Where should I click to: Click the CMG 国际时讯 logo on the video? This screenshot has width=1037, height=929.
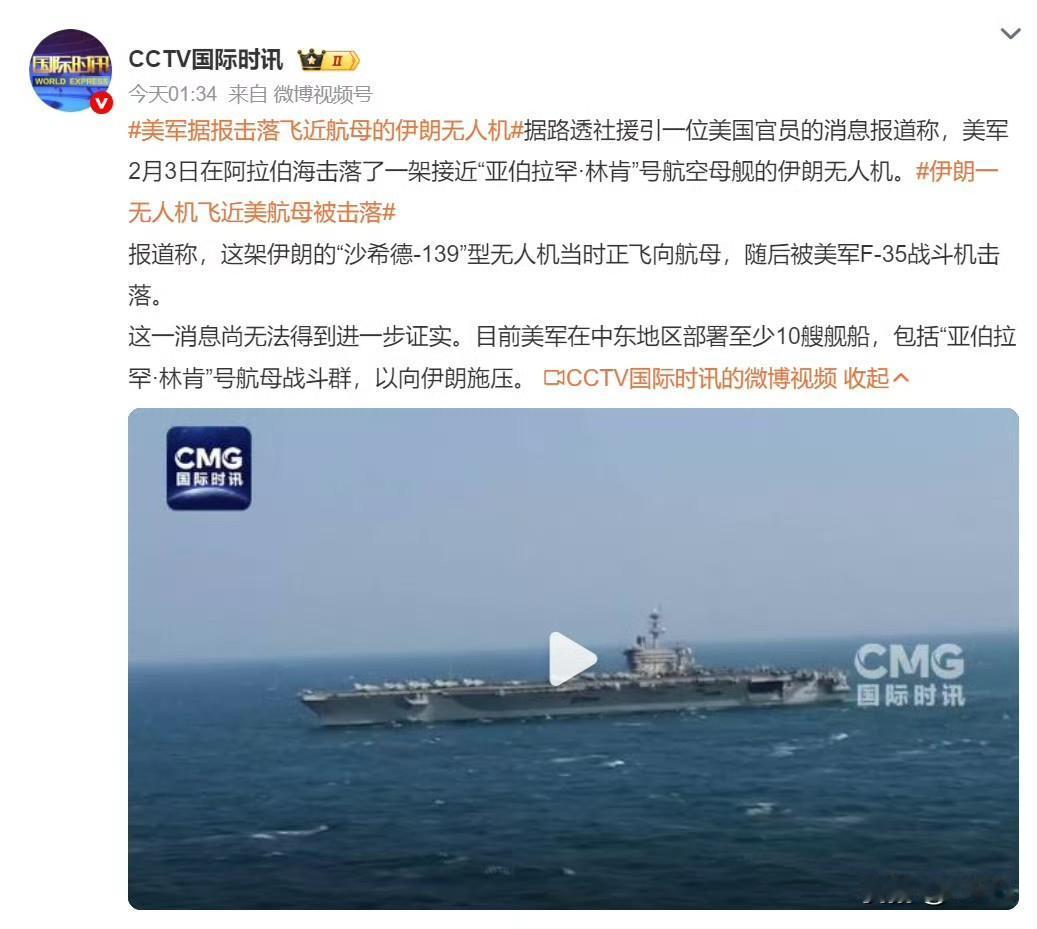coord(208,468)
